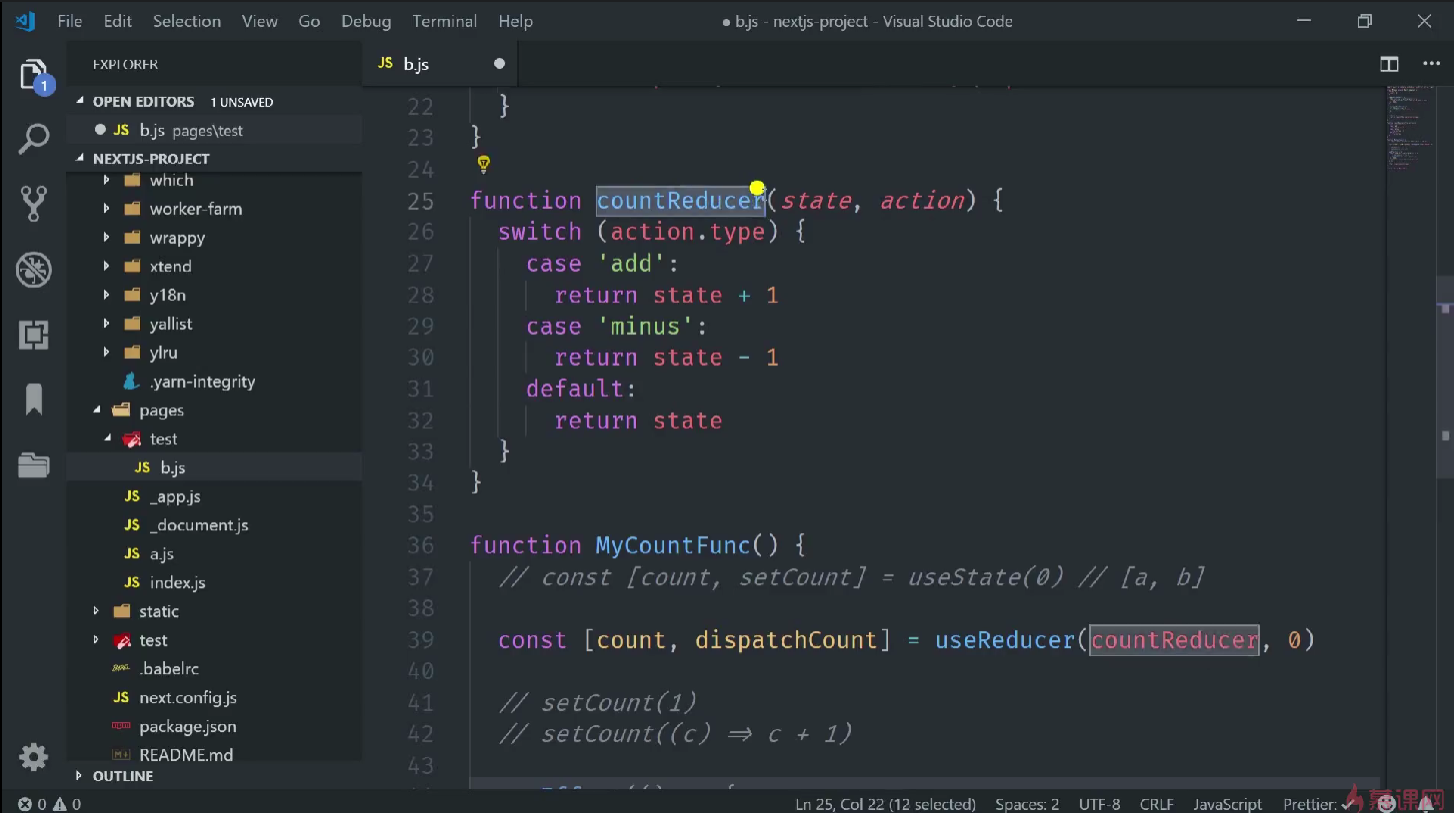
Task: Open the Edit menu
Action: click(x=118, y=21)
